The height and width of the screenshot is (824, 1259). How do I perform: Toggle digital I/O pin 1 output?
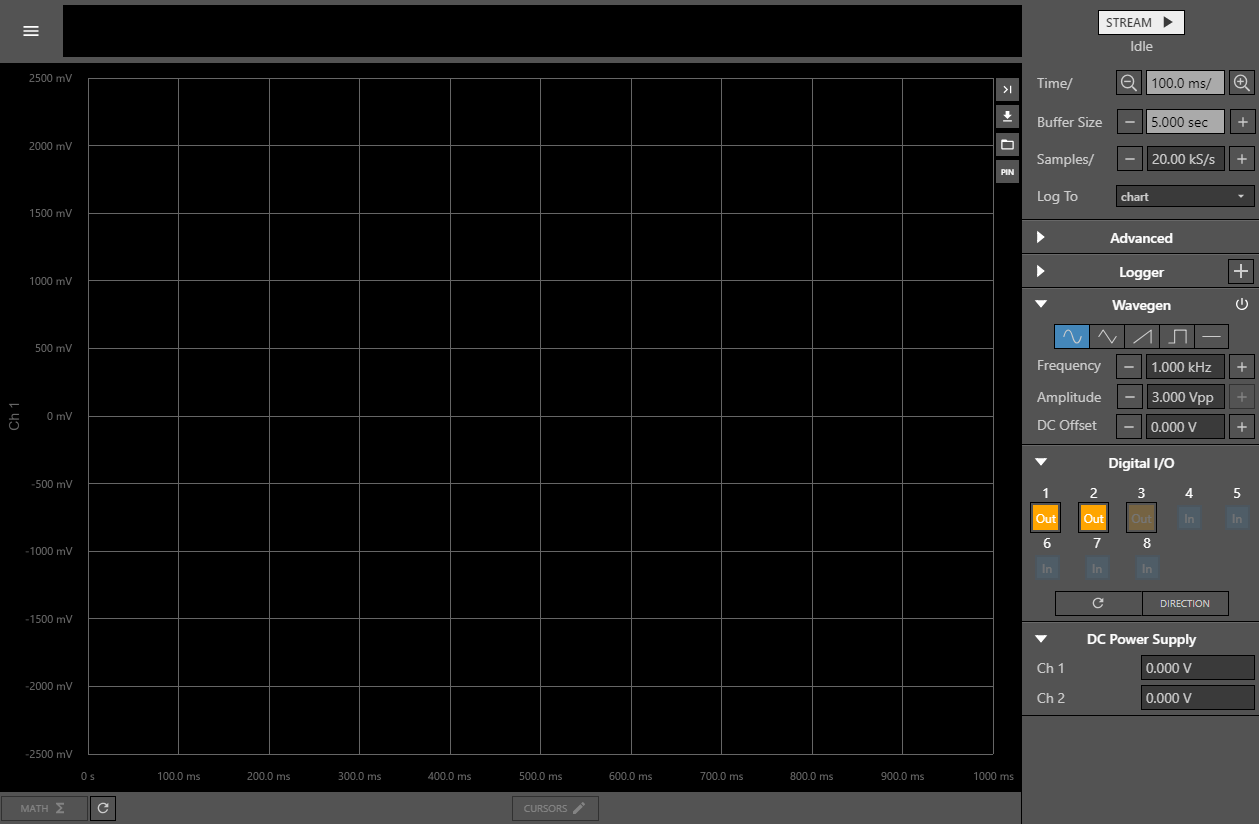click(x=1046, y=518)
